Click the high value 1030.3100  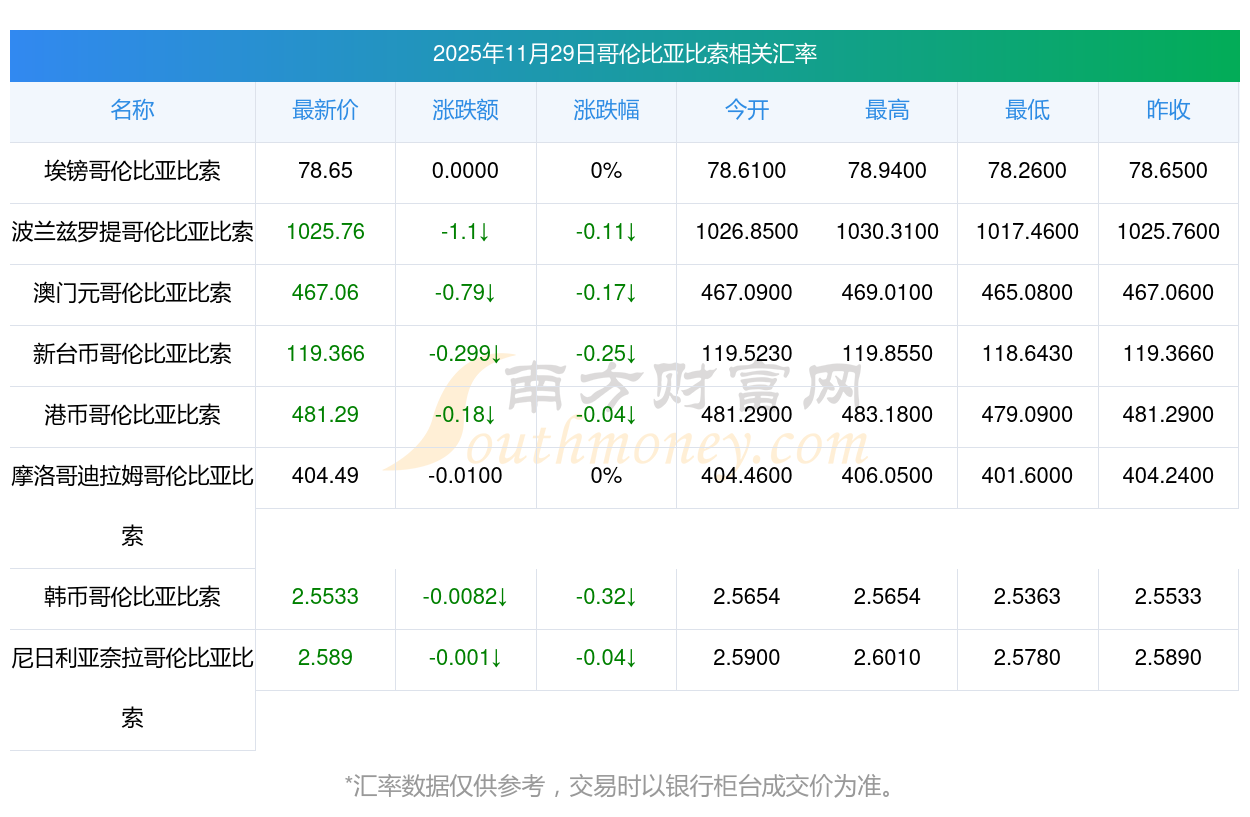coord(887,232)
